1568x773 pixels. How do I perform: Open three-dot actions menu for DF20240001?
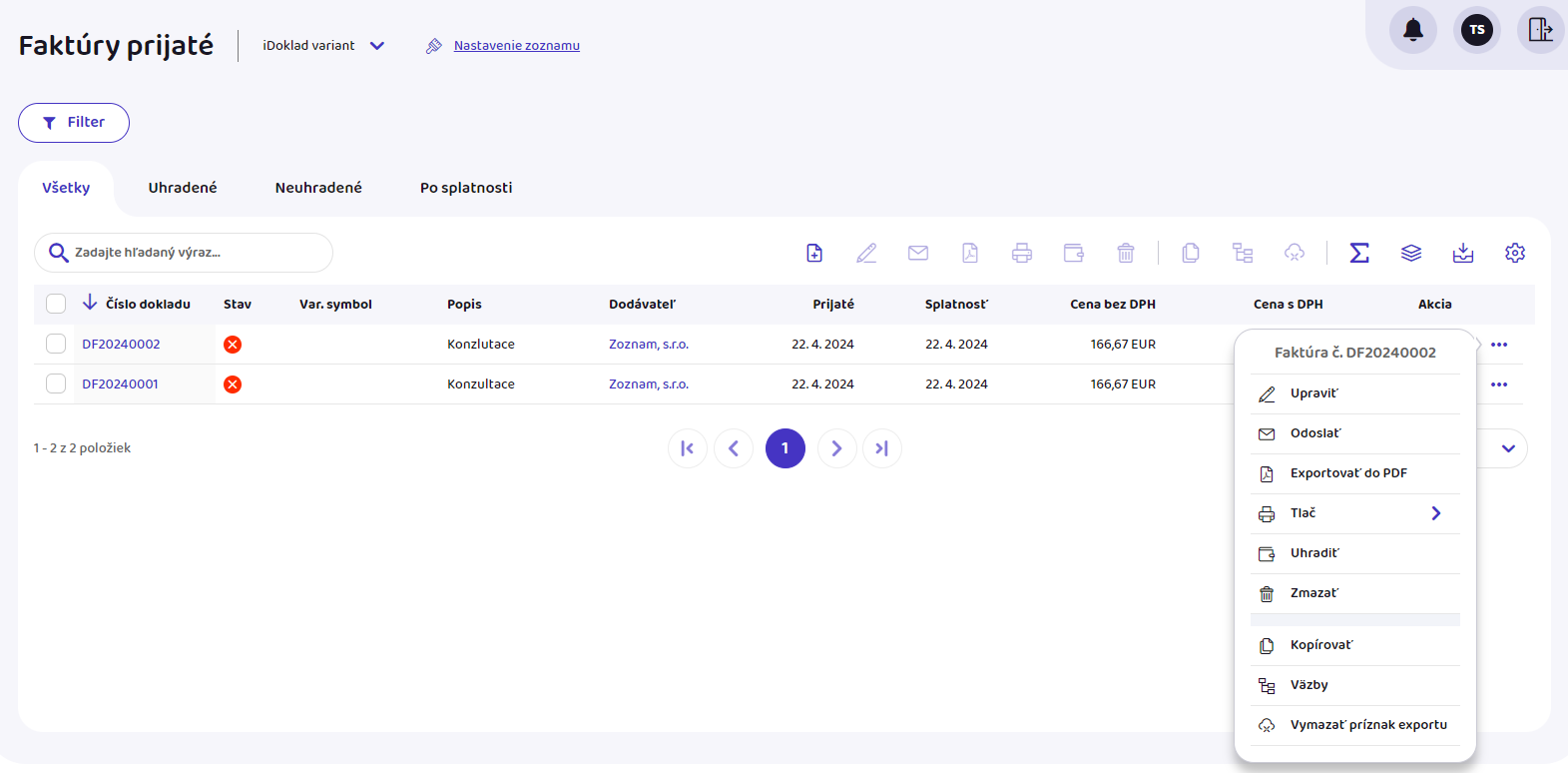(x=1499, y=385)
